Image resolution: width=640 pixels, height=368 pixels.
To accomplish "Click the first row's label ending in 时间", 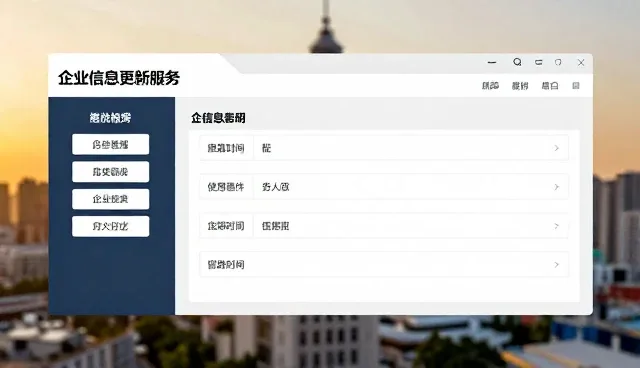I will click(x=226, y=148).
